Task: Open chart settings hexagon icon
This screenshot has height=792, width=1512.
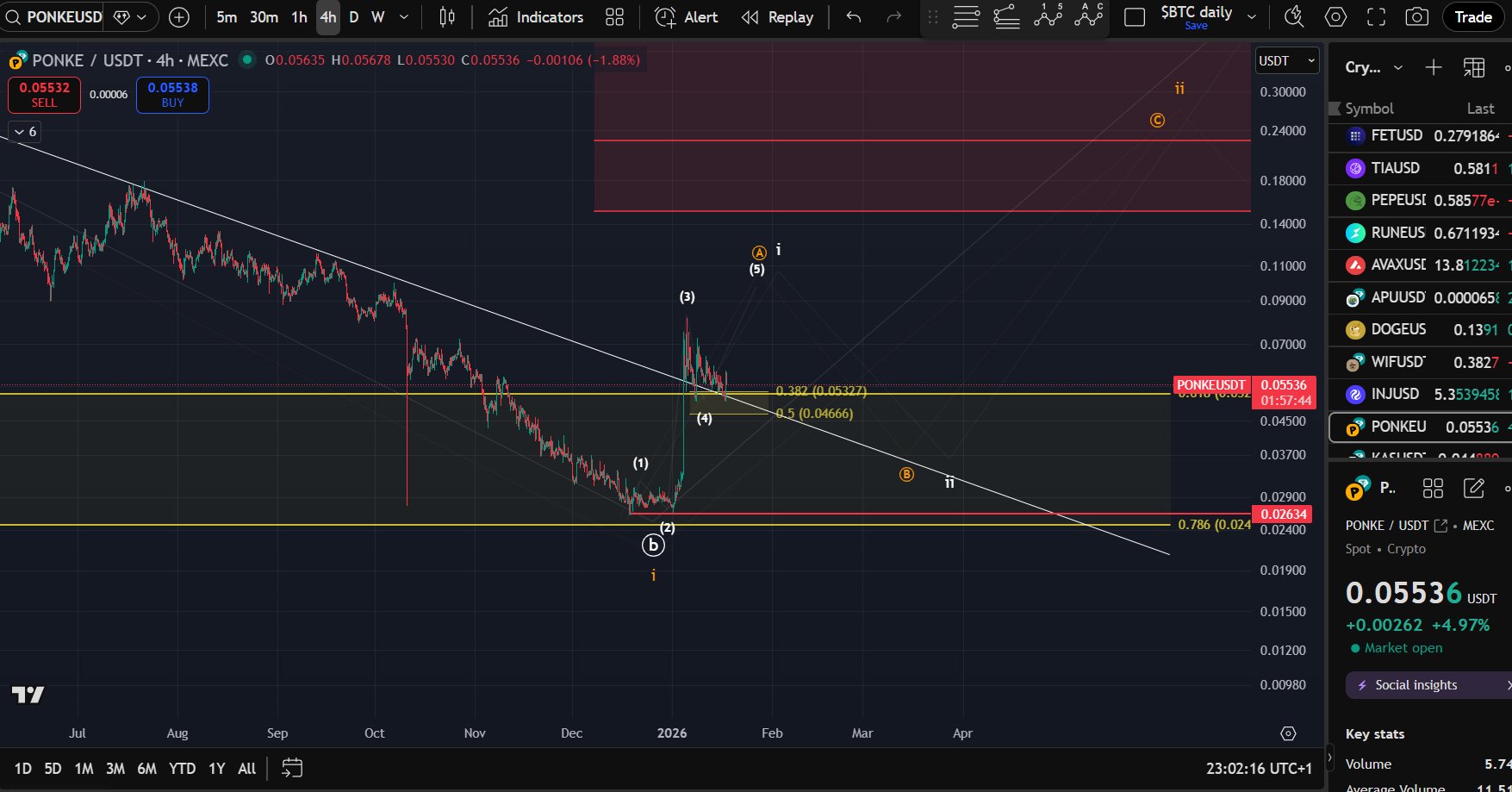Action: point(1335,17)
